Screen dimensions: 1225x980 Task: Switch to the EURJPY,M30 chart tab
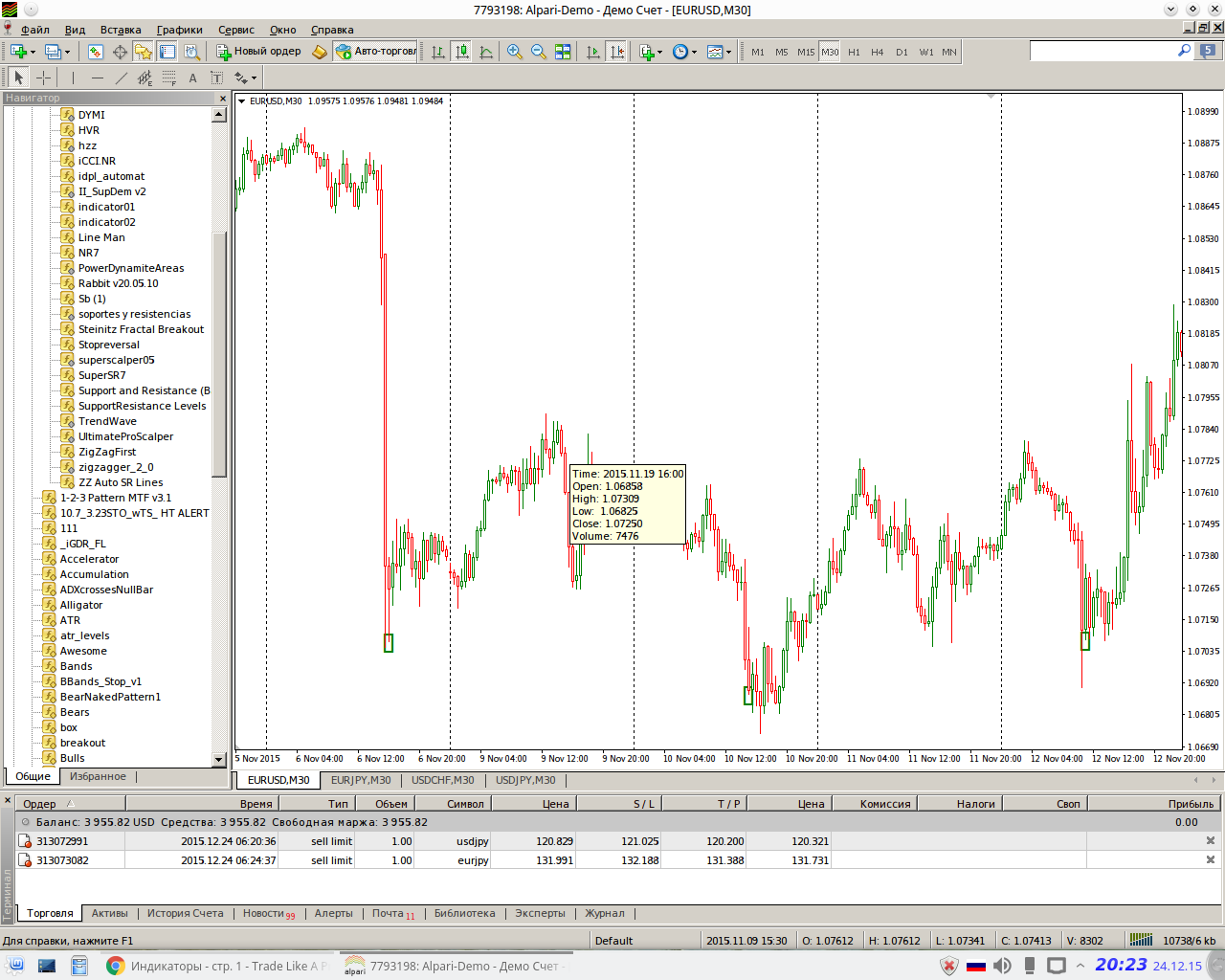361,780
